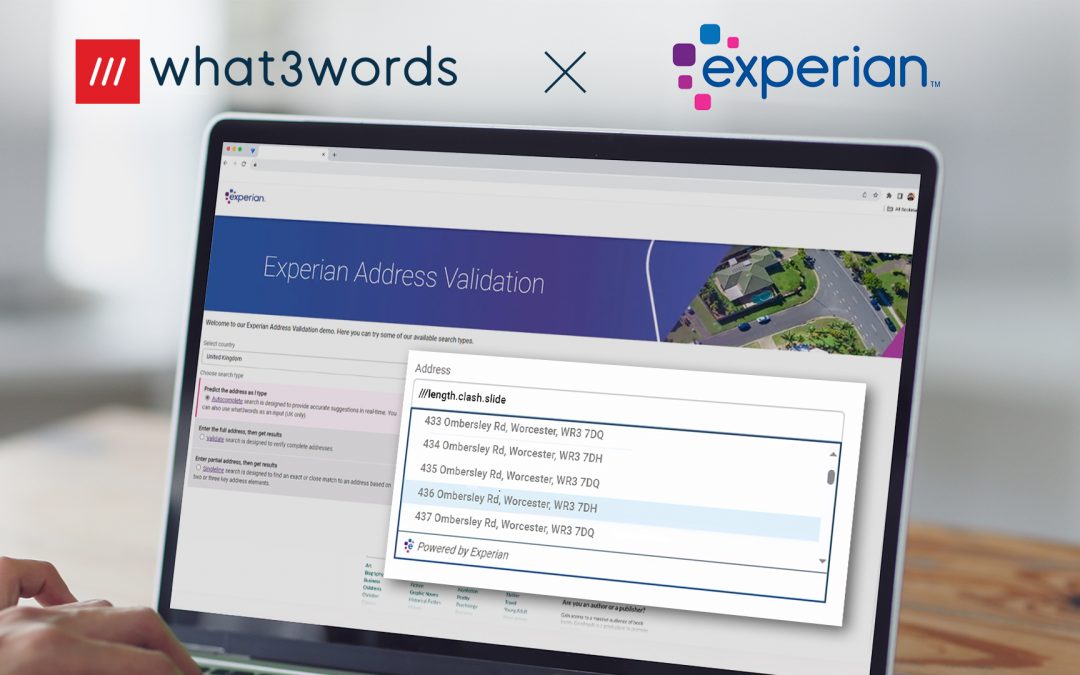Click the Powered by Experian text
The width and height of the screenshot is (1080, 675).
462,551
